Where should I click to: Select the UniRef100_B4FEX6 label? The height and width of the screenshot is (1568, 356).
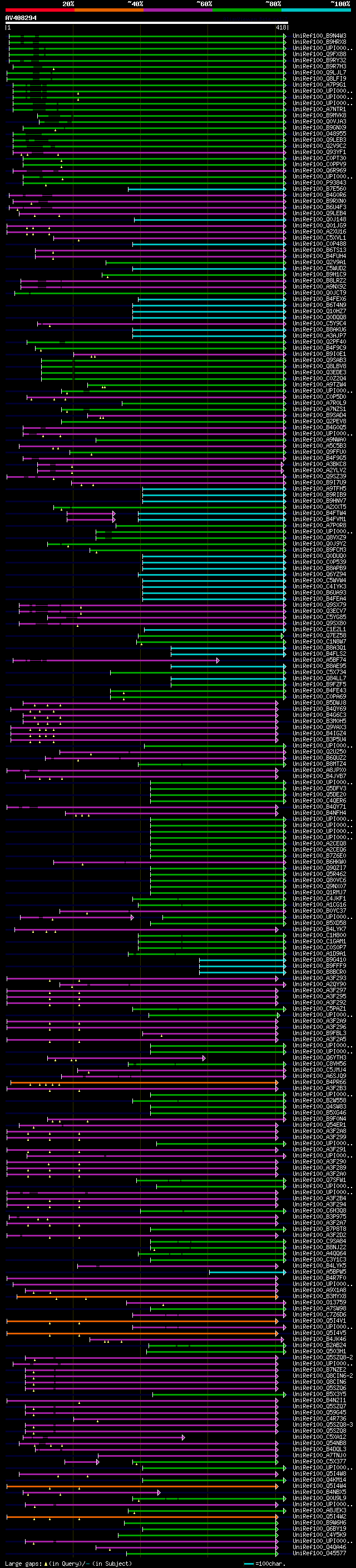[x=319, y=299]
